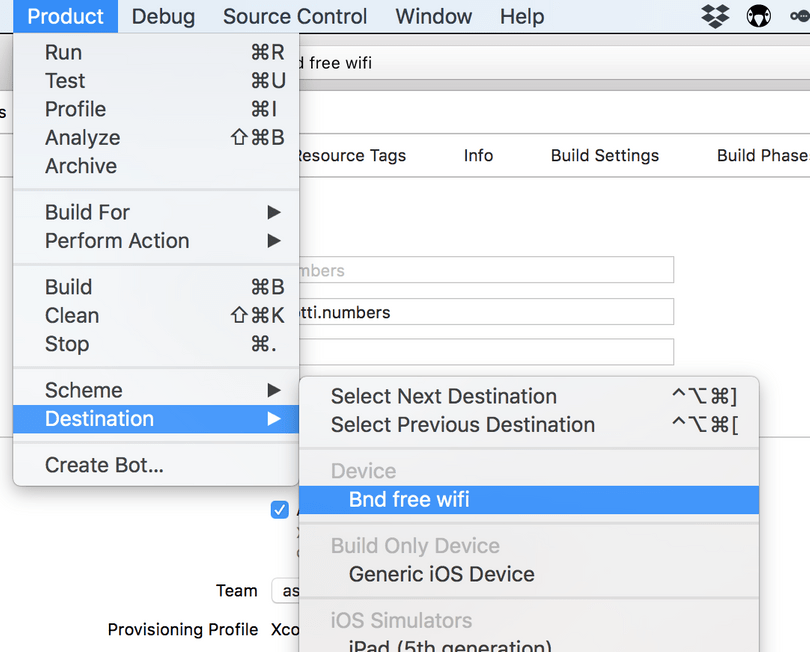Select Bnd free wifi as destination device
This screenshot has width=810, height=652.
tap(408, 498)
